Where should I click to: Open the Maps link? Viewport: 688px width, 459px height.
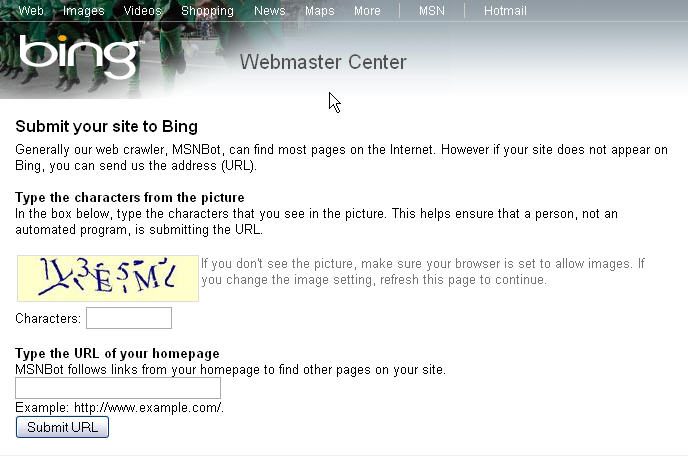(319, 11)
